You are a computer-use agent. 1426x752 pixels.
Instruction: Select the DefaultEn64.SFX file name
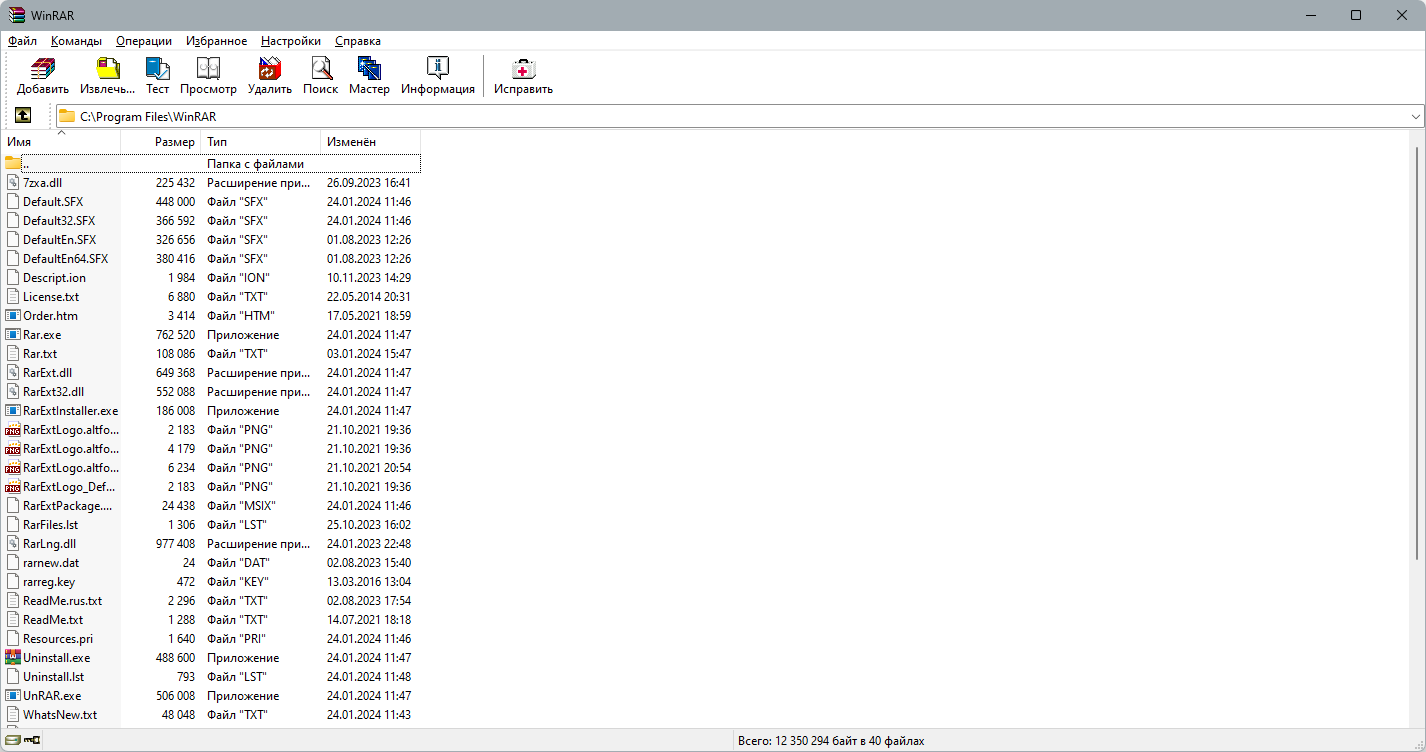click(x=66, y=259)
